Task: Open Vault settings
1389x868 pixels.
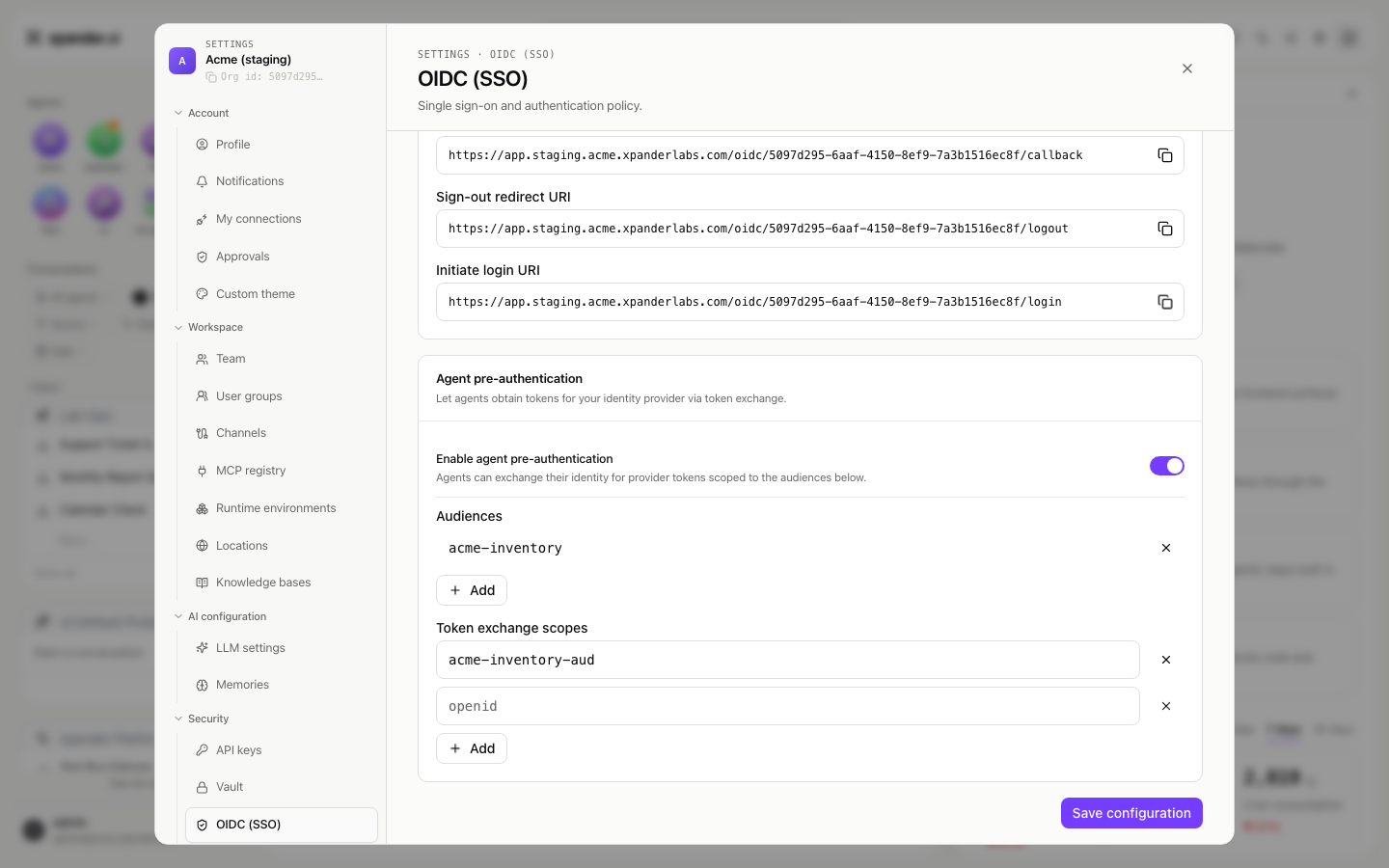Action: (x=282, y=787)
